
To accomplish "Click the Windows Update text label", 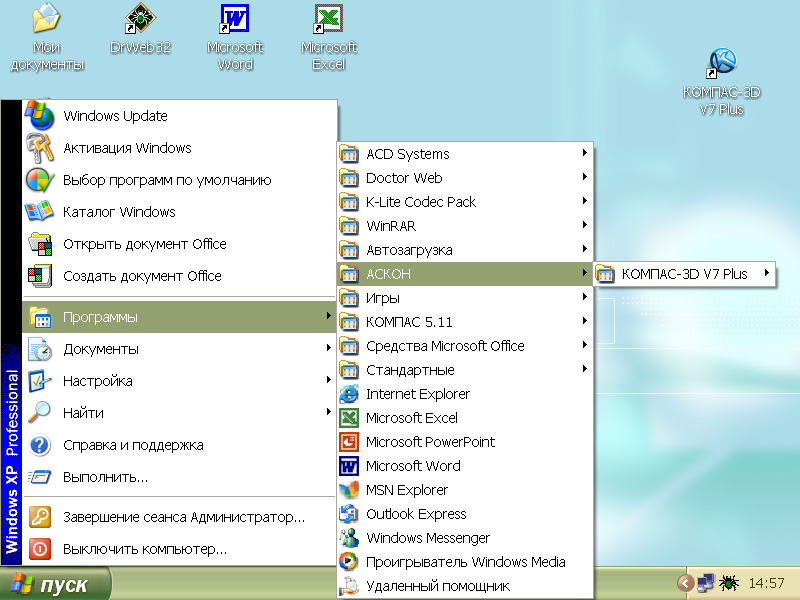I will point(115,116).
